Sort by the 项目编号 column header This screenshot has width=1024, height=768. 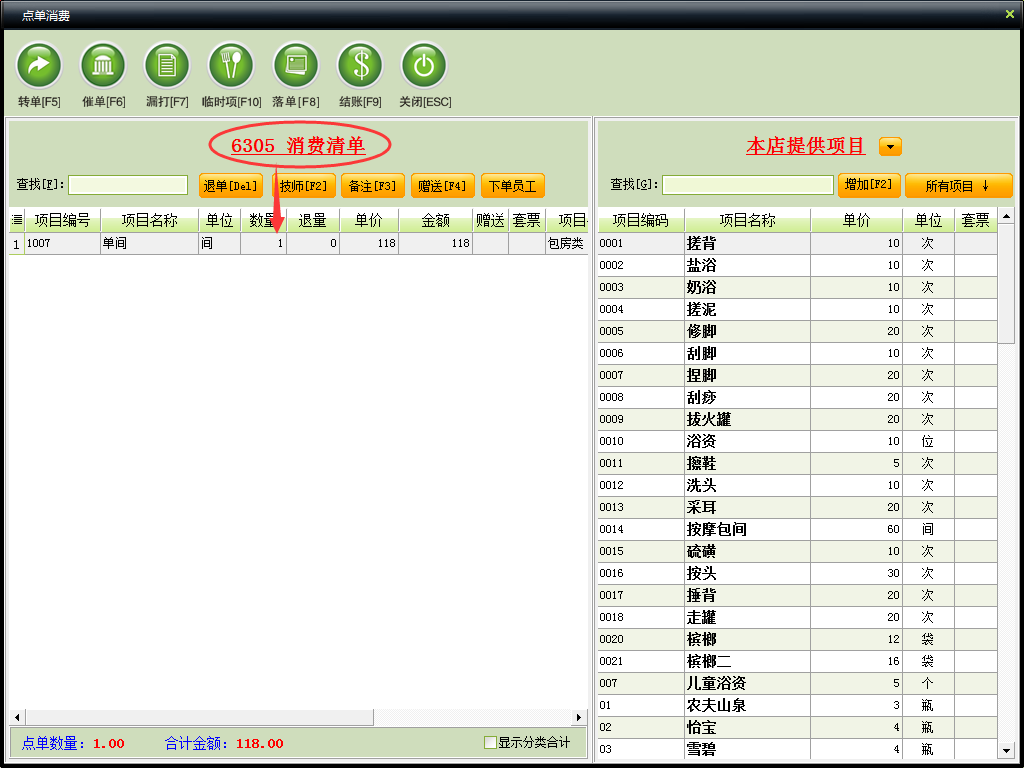coord(62,221)
